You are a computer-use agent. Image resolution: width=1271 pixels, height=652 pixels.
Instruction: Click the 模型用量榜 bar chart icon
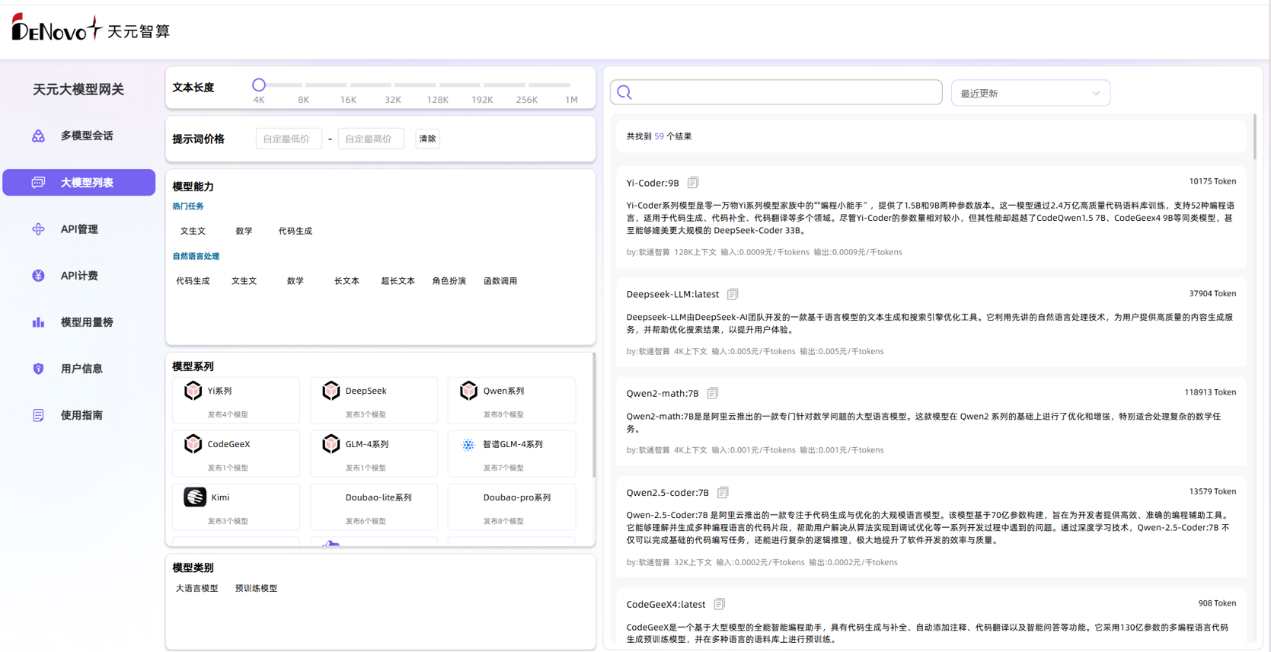click(39, 321)
